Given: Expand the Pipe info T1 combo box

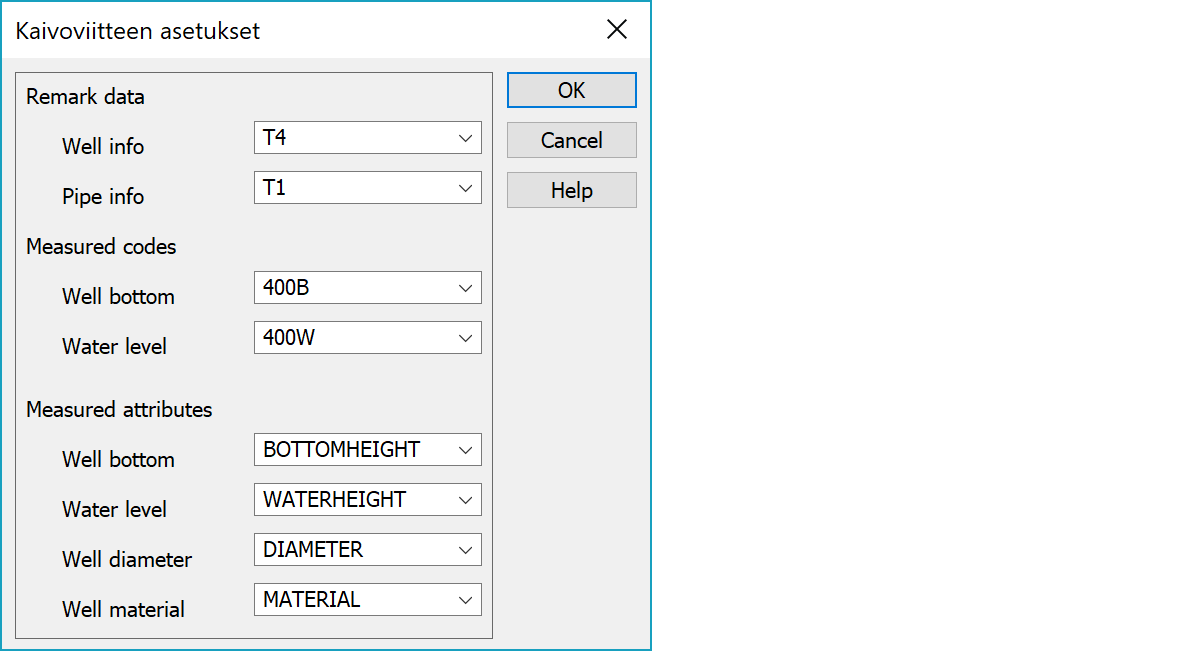Looking at the screenshot, I should 368,188.
